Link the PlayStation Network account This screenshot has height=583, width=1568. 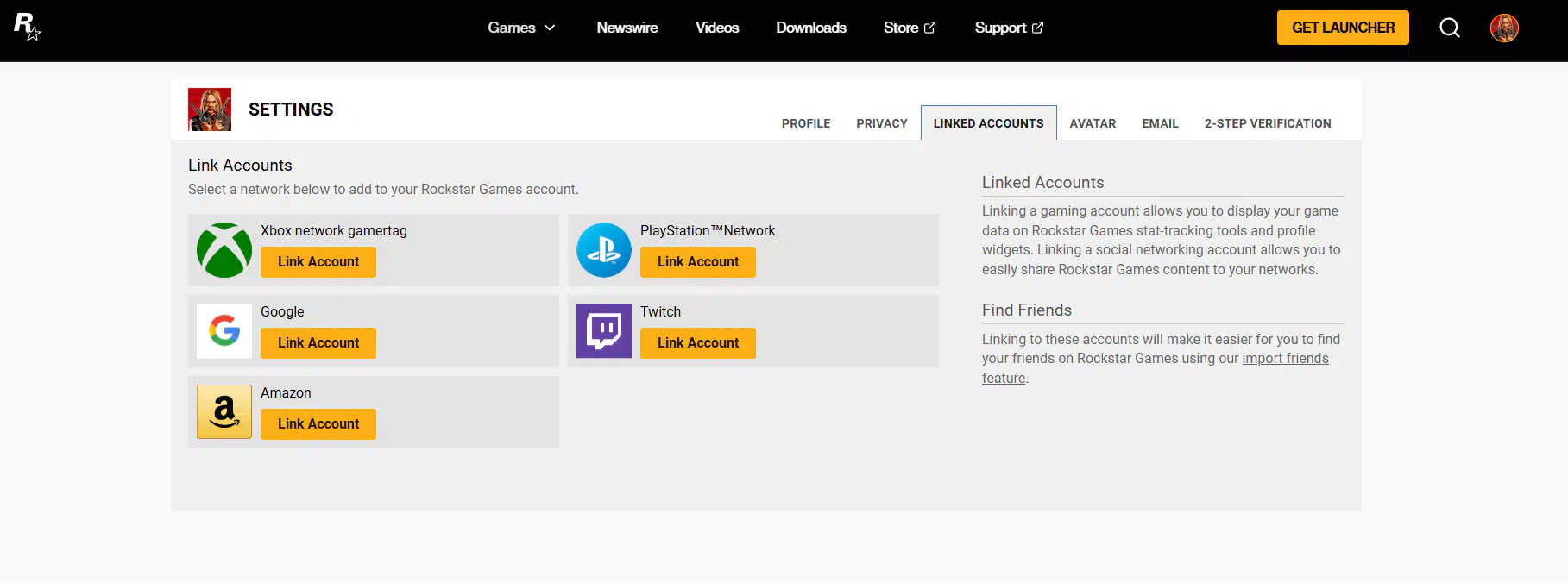click(698, 262)
